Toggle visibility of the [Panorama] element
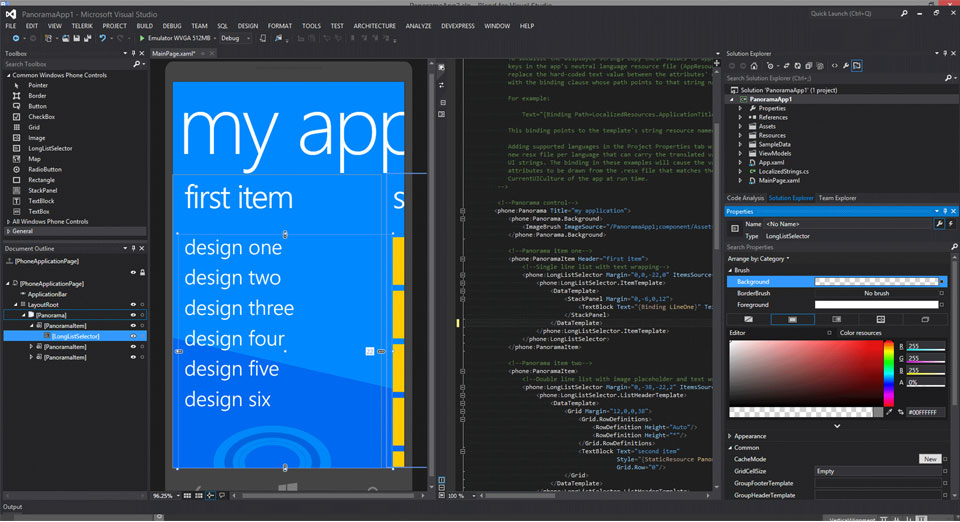The height and width of the screenshot is (522, 960). (x=133, y=315)
